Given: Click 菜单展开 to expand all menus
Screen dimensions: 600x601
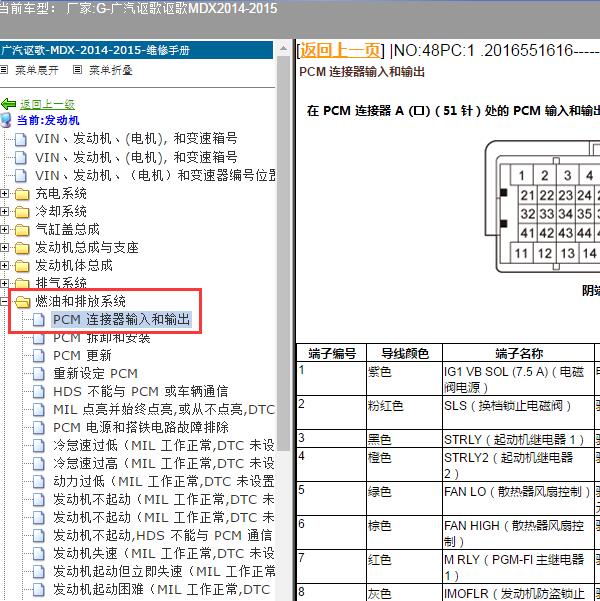Looking at the screenshot, I should pos(37,70).
